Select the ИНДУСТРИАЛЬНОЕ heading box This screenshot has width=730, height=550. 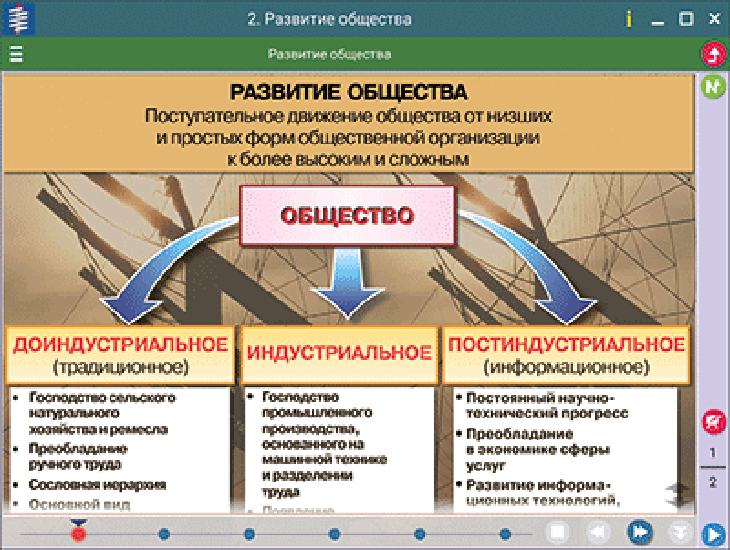(339, 356)
